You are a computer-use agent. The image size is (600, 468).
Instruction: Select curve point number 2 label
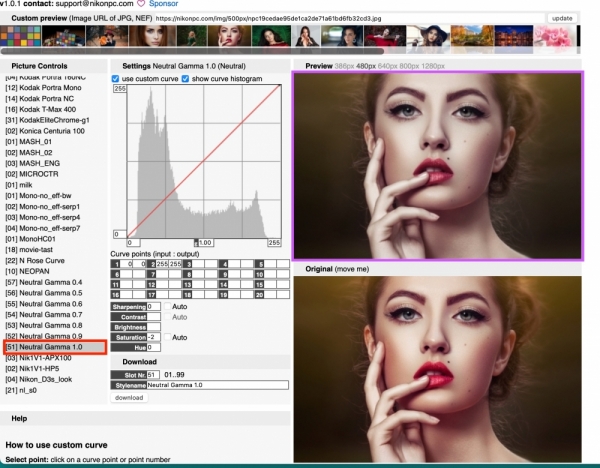coord(151,263)
